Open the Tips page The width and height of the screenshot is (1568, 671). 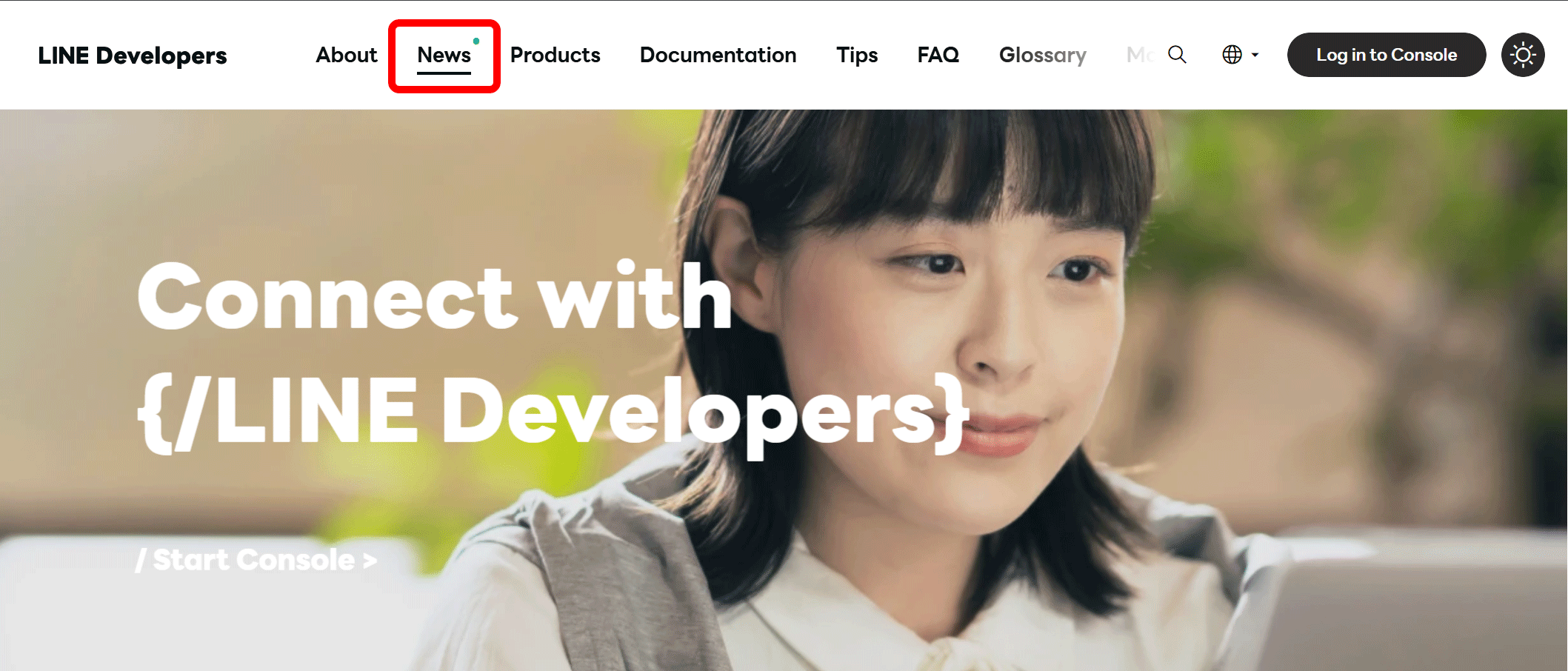857,55
